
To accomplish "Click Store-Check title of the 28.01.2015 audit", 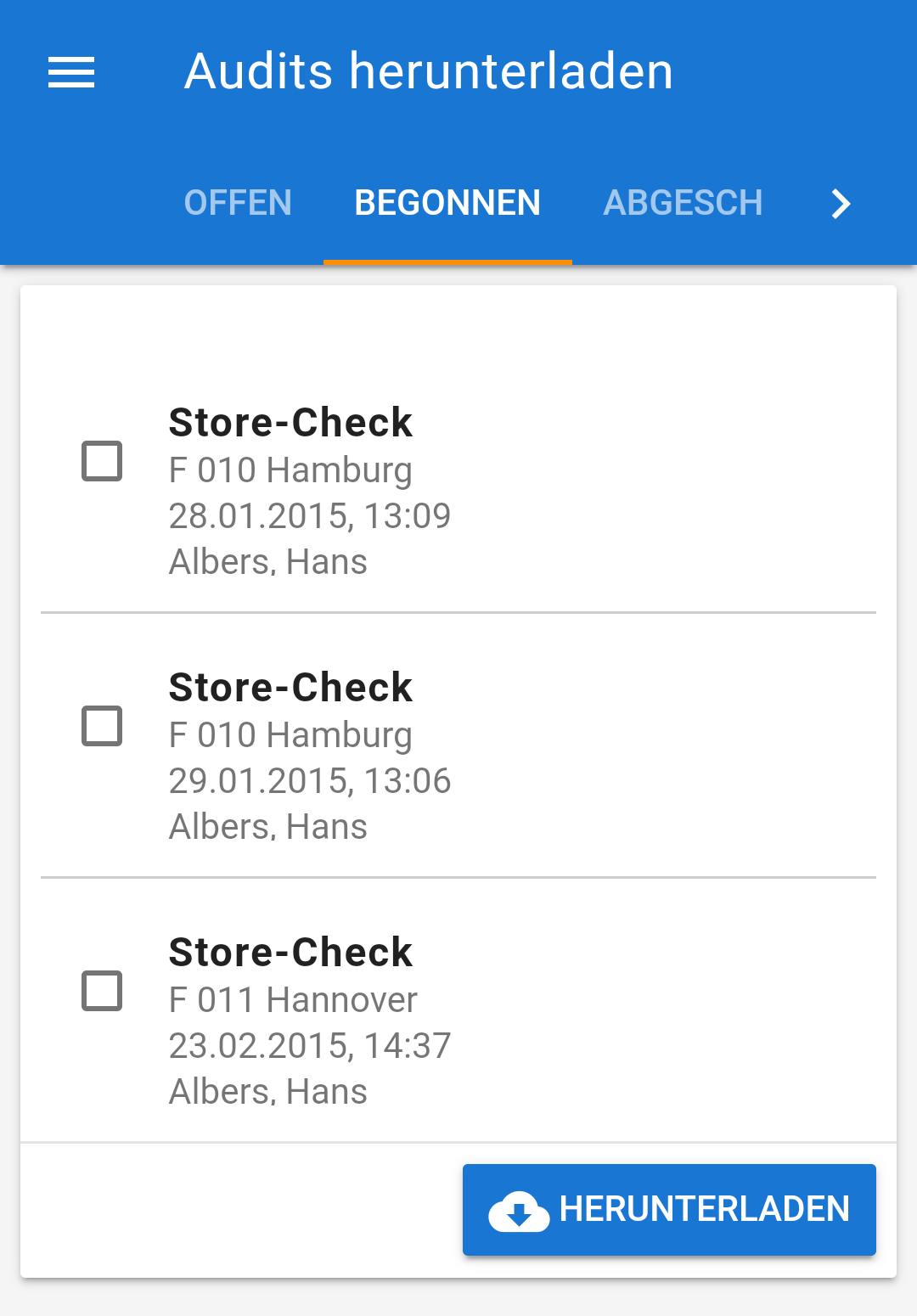I will click(290, 422).
